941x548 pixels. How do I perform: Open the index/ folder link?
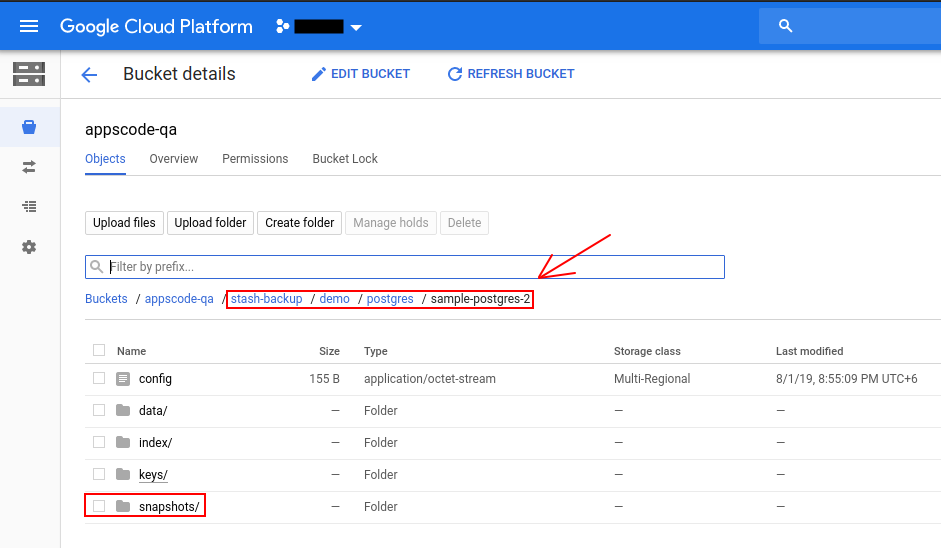coord(155,442)
